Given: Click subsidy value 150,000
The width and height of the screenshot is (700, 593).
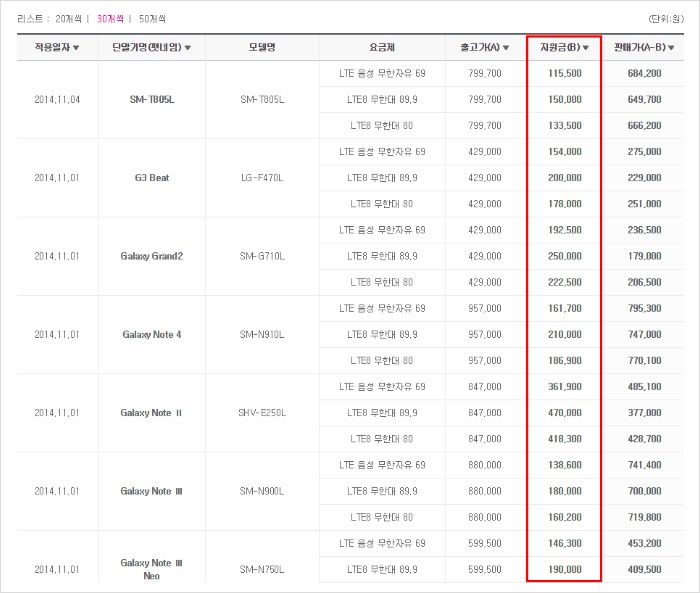Looking at the screenshot, I should (x=565, y=100).
